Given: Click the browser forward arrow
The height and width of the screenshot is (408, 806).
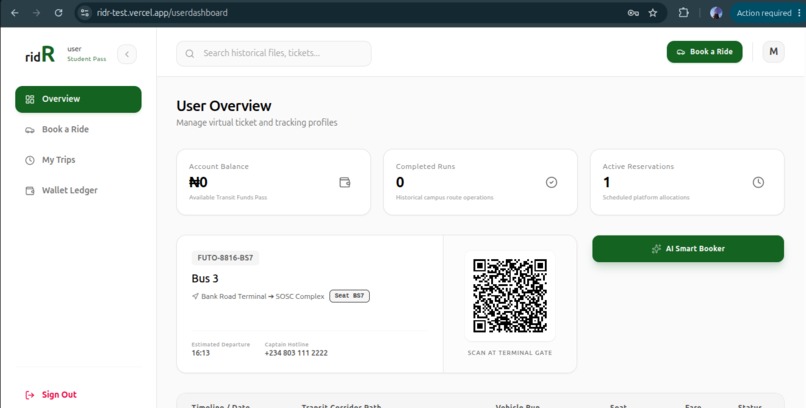Looking at the screenshot, I should tap(36, 13).
